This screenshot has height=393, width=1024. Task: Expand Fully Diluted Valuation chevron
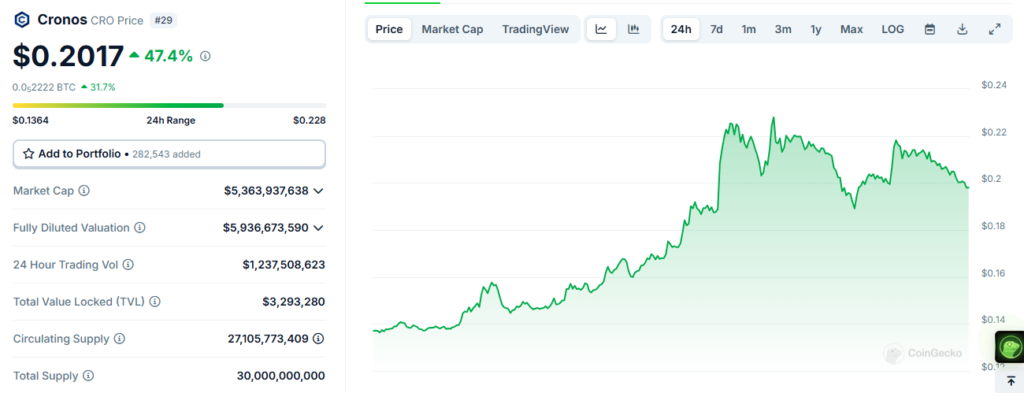318,228
